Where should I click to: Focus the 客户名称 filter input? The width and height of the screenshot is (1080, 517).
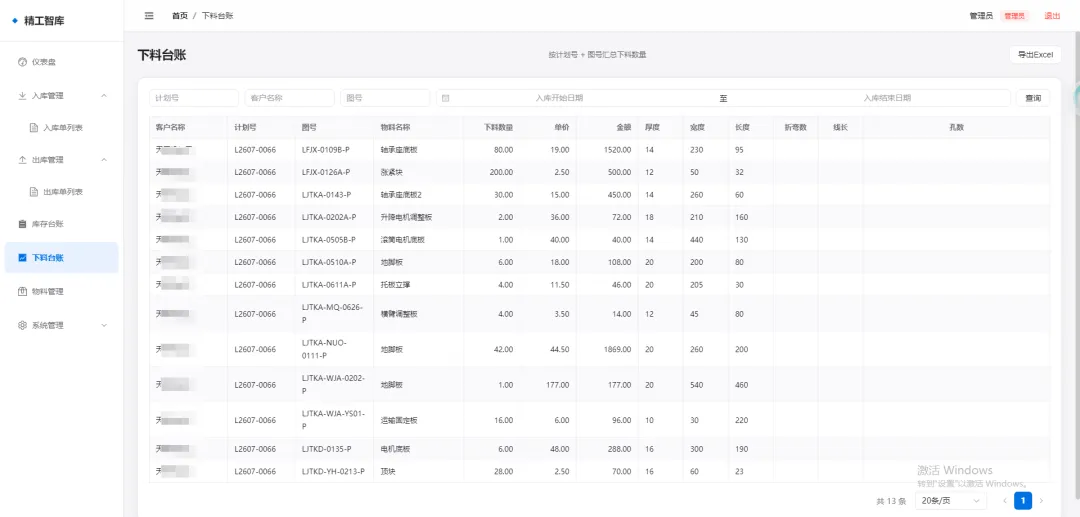point(289,98)
